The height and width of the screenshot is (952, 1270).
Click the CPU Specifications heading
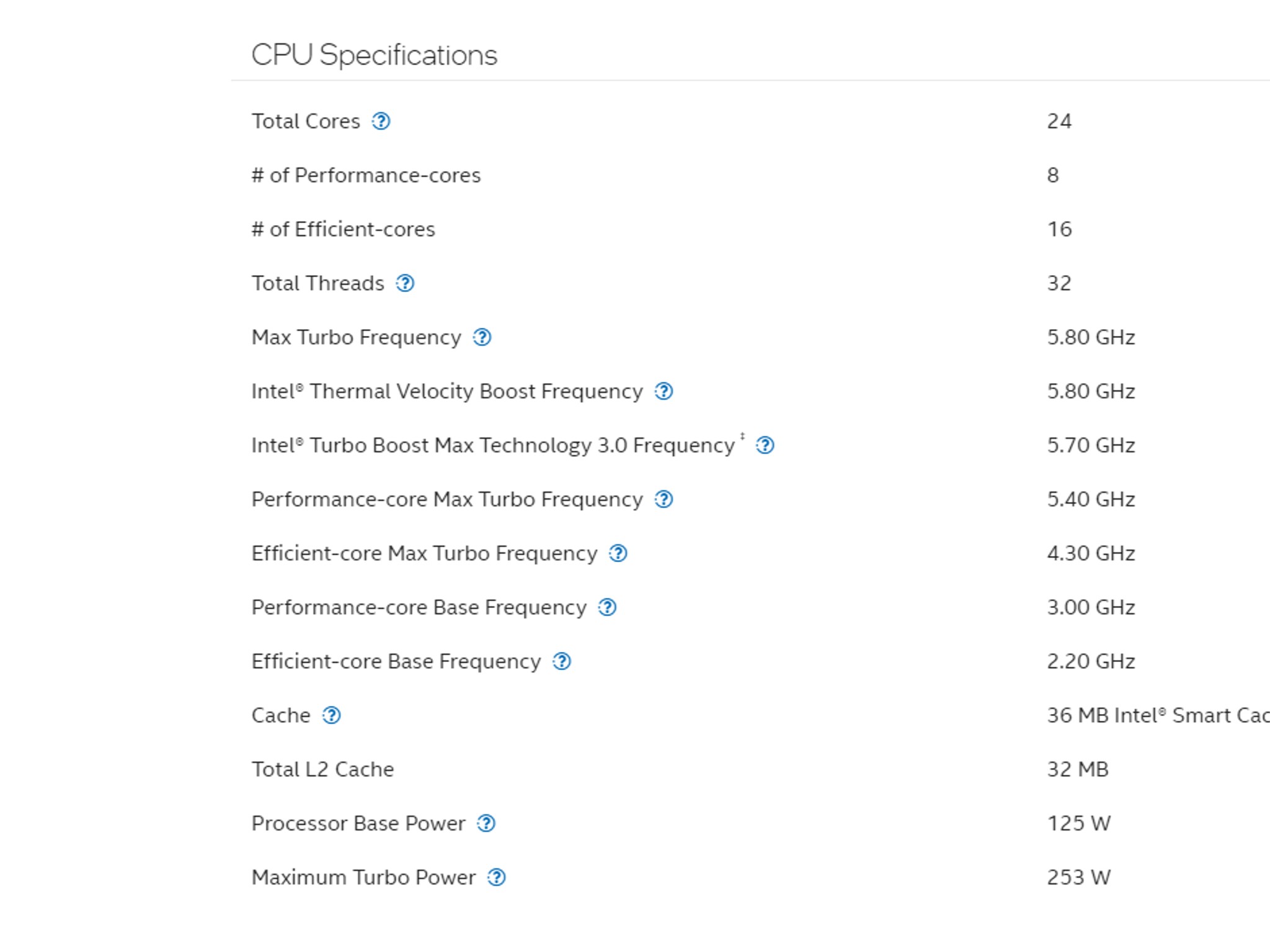374,55
